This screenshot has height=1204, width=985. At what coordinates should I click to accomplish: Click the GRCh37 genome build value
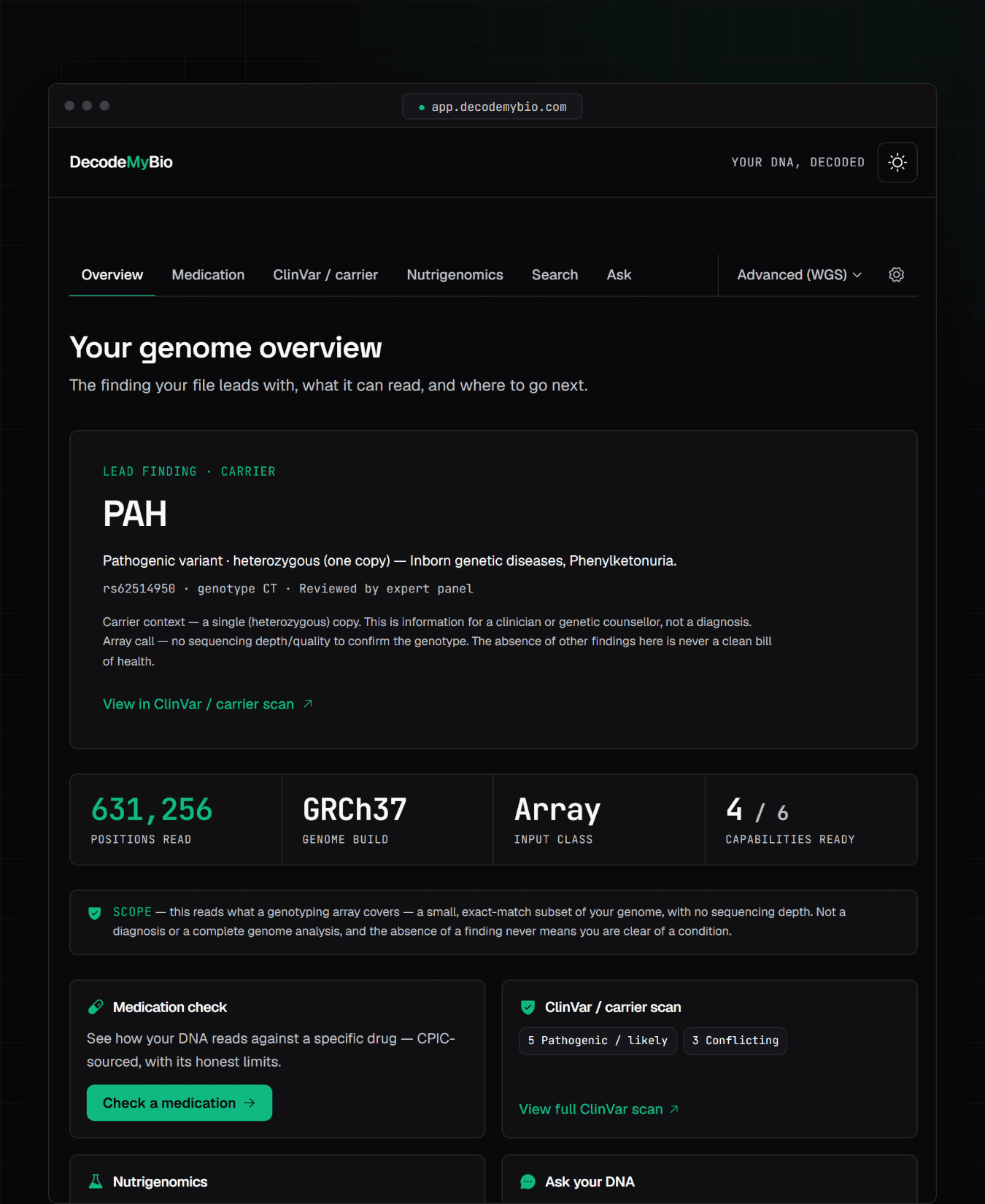(355, 810)
